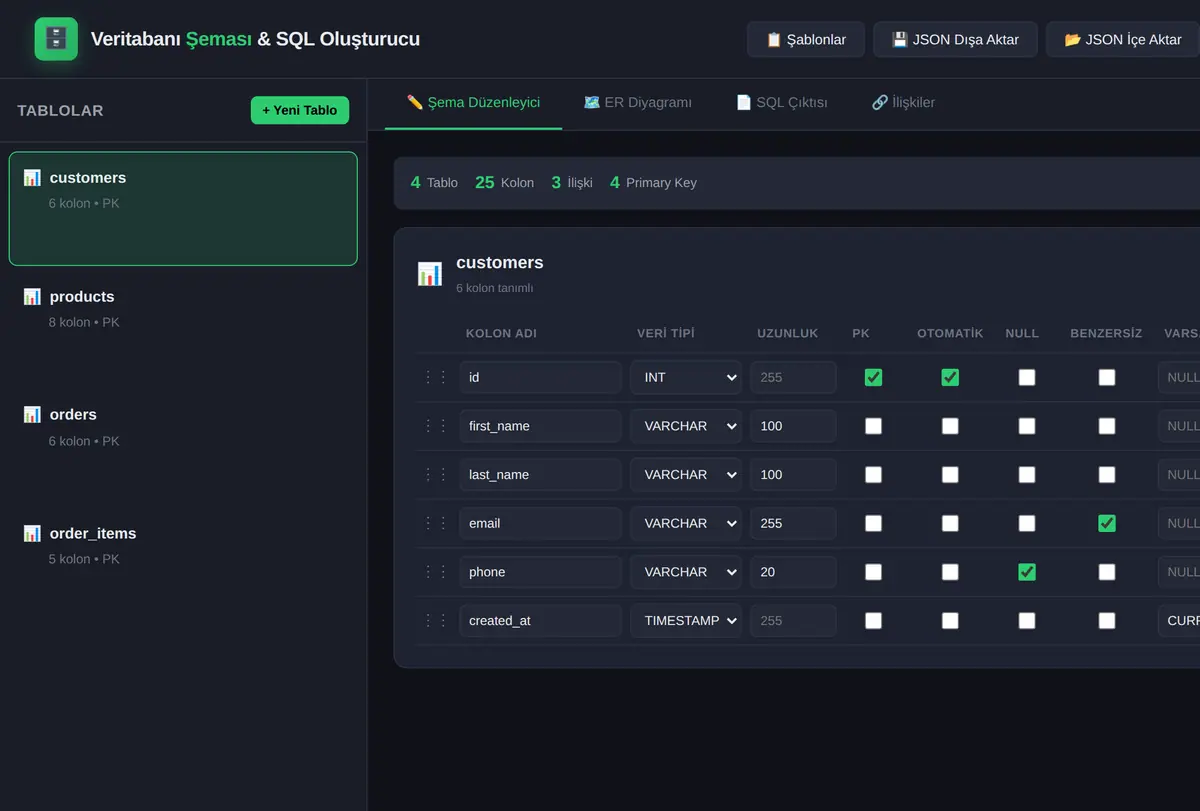Open the data type dropdown for last_name
Screen dimensions: 1200x811
[x=686, y=475]
